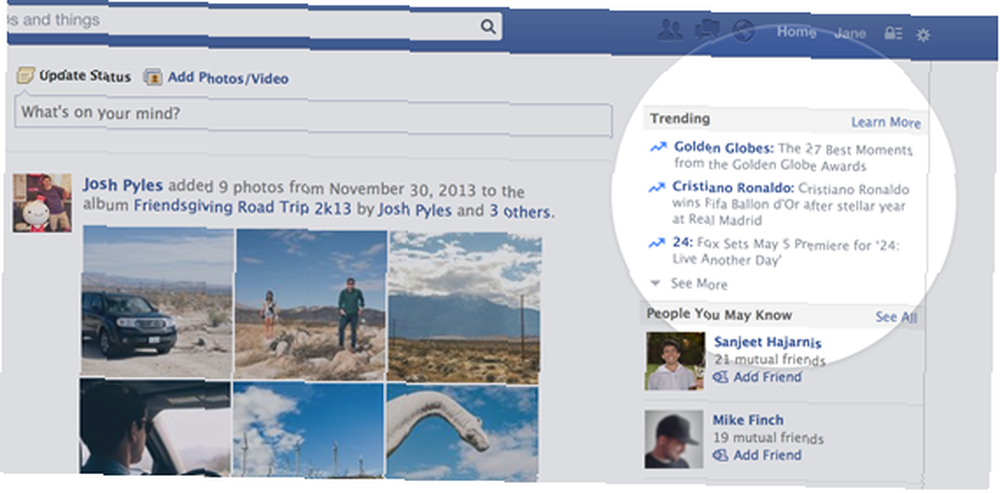The height and width of the screenshot is (493, 1000).
Task: Go to Home in top bar
Action: click(x=796, y=31)
